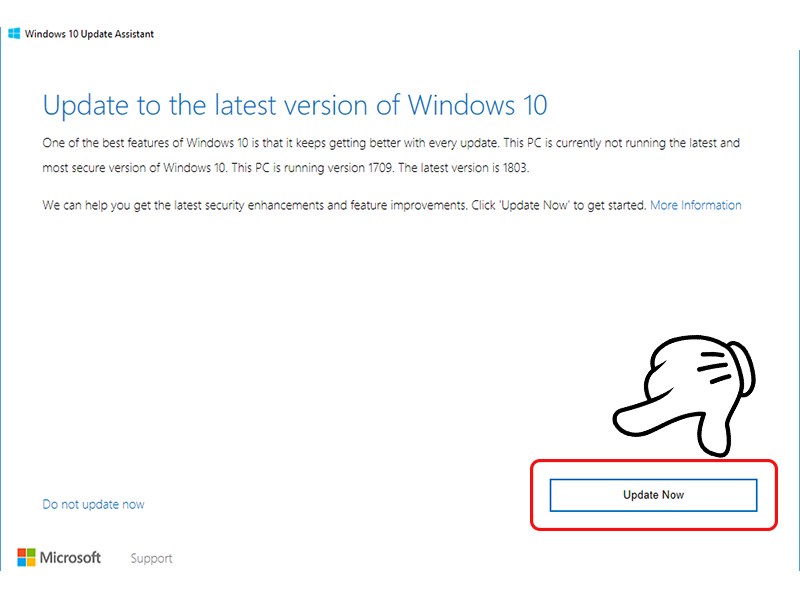Click the word Windows in the blue heading
800x600 pixels.
(461, 105)
